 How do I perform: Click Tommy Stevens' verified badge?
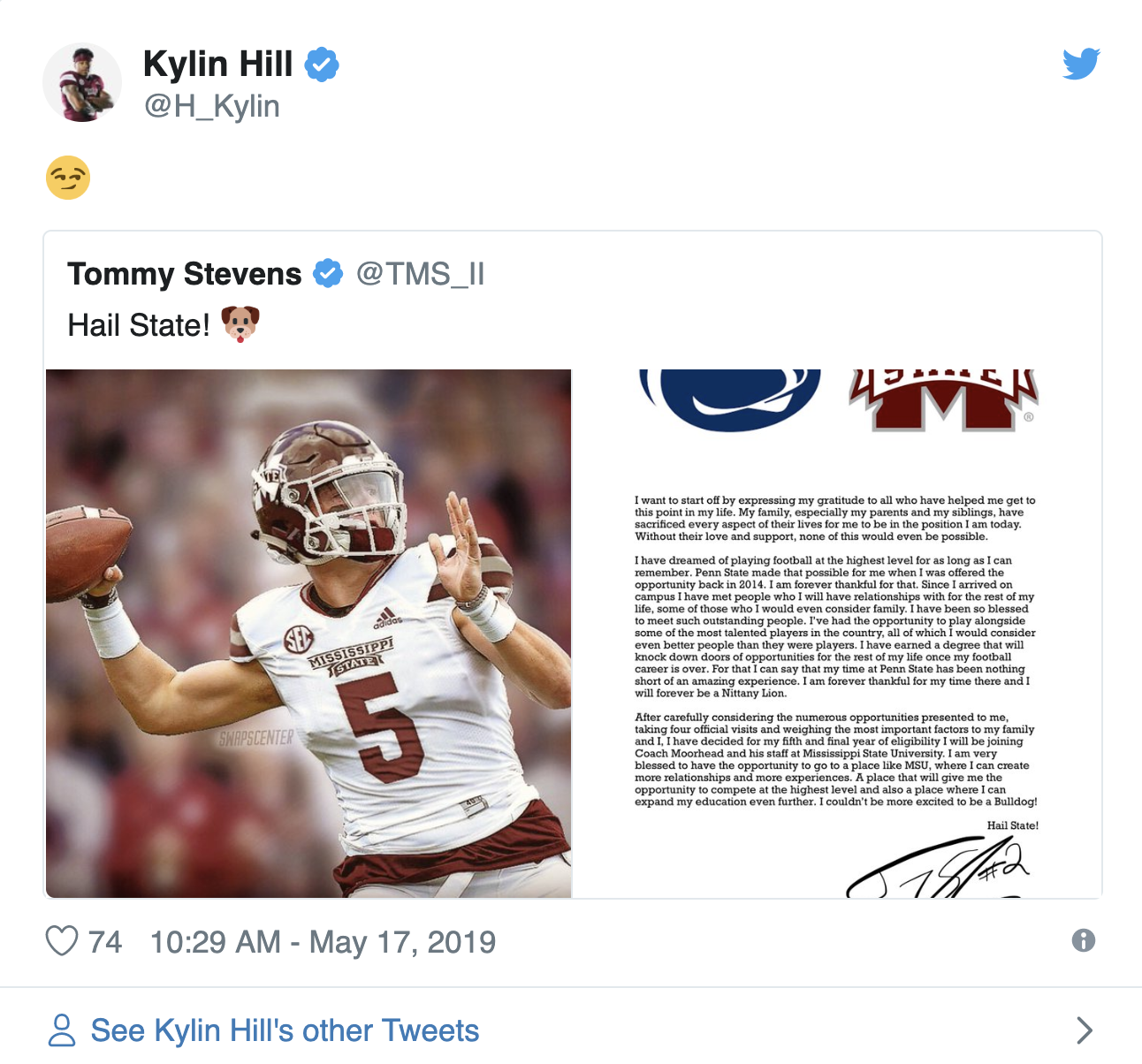click(x=329, y=274)
